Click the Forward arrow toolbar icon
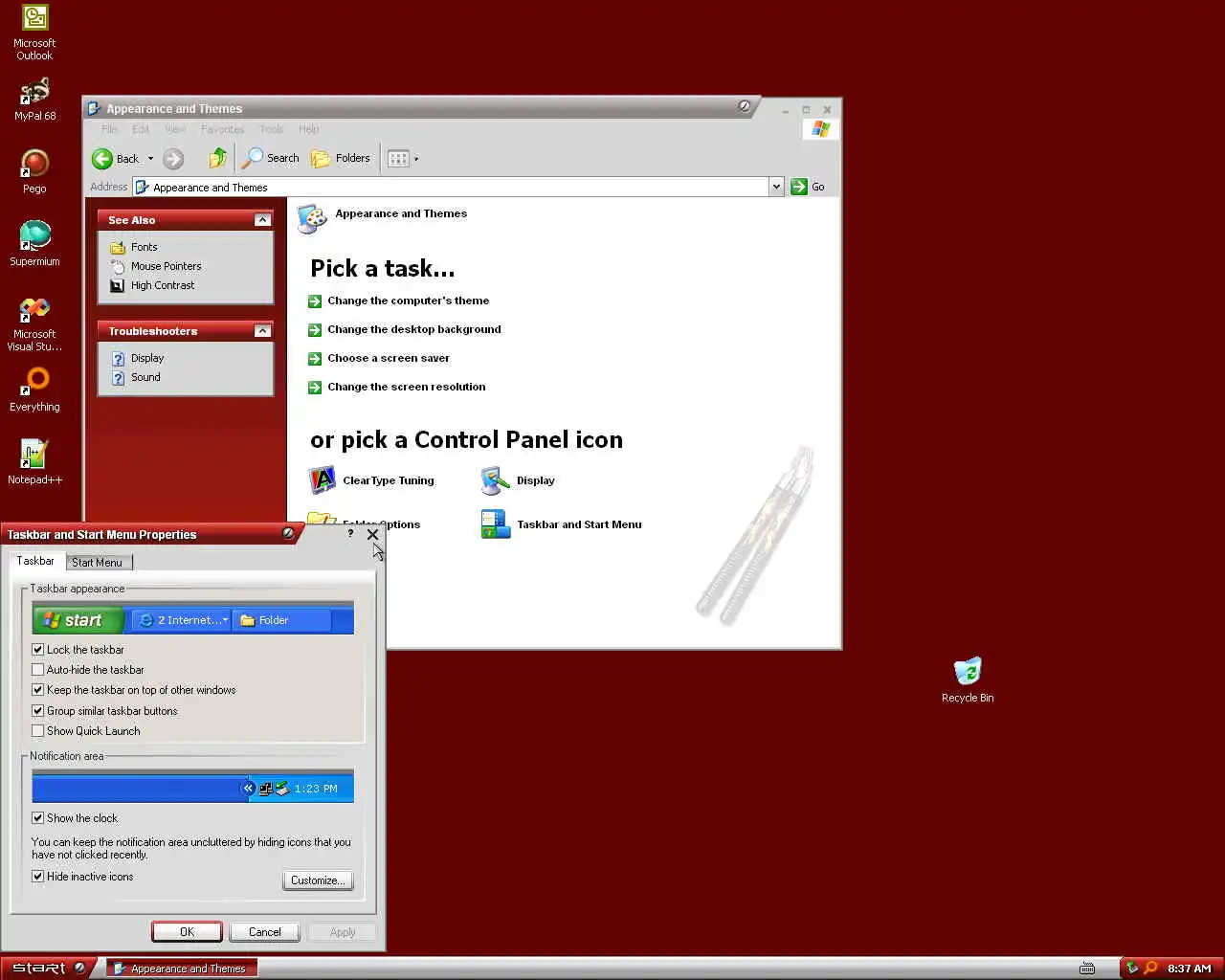The width and height of the screenshot is (1225, 980). (173, 159)
